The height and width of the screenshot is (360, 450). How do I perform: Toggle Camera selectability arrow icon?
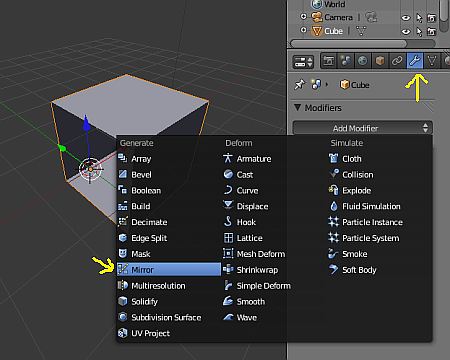pyautogui.click(x=419, y=18)
